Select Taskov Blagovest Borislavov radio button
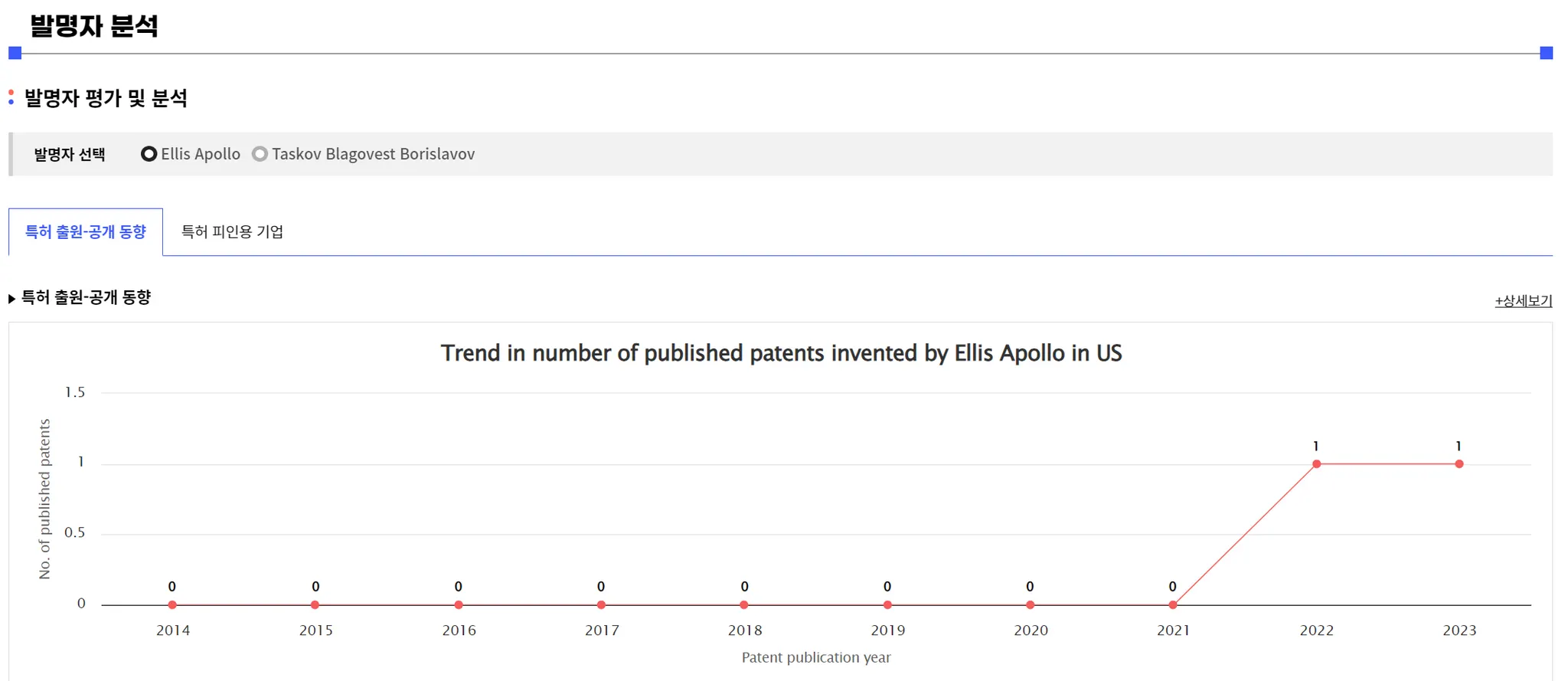Viewport: 1568px width, 681px height. click(260, 154)
